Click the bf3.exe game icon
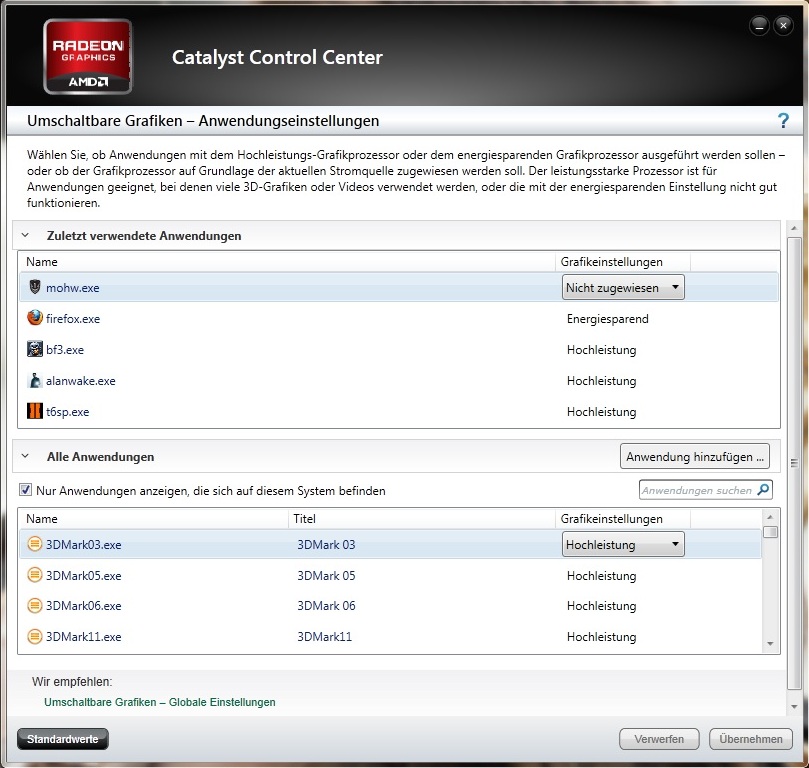 (x=35, y=350)
